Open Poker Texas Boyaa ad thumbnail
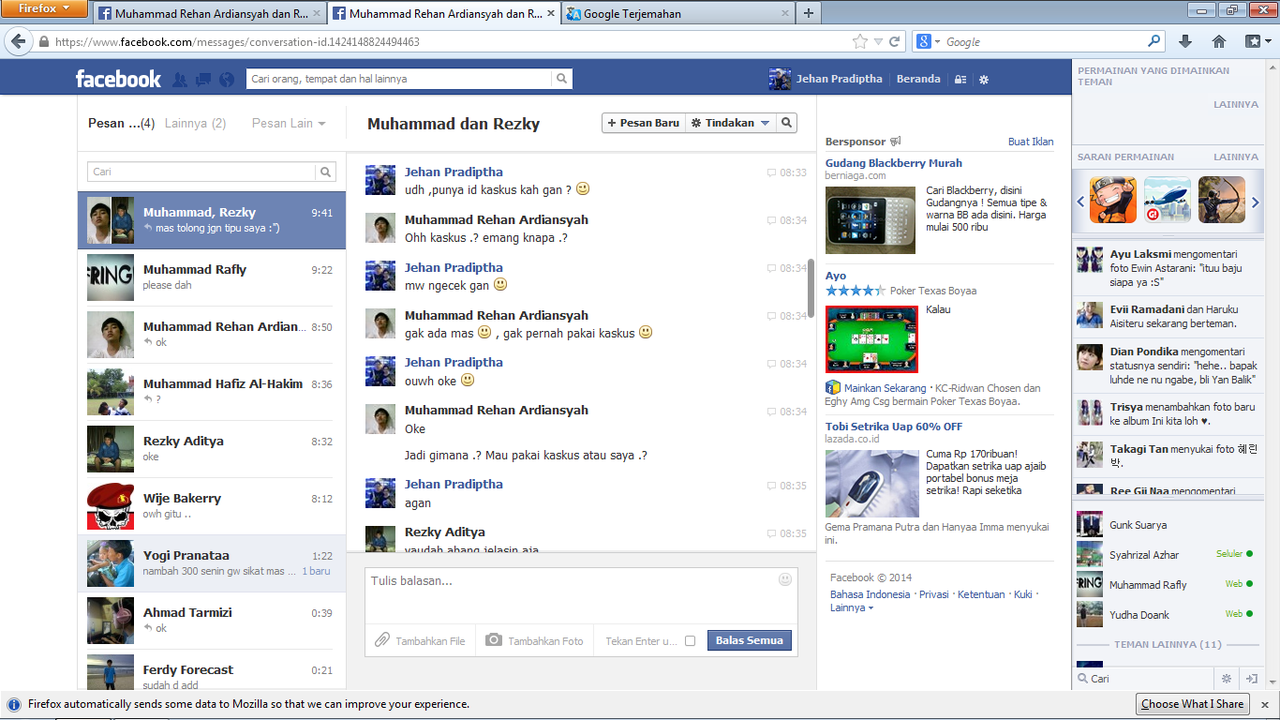The width and height of the screenshot is (1280, 720). tap(871, 339)
